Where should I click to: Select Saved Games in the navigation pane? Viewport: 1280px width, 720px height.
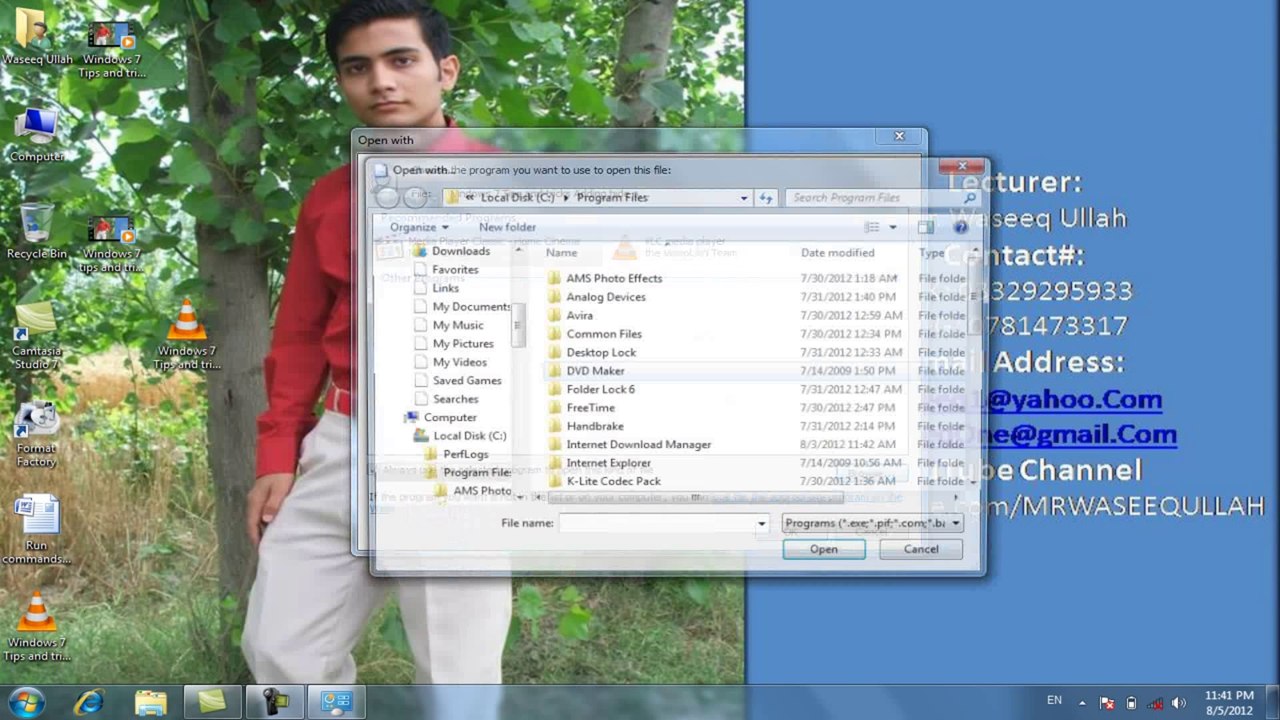[467, 381]
